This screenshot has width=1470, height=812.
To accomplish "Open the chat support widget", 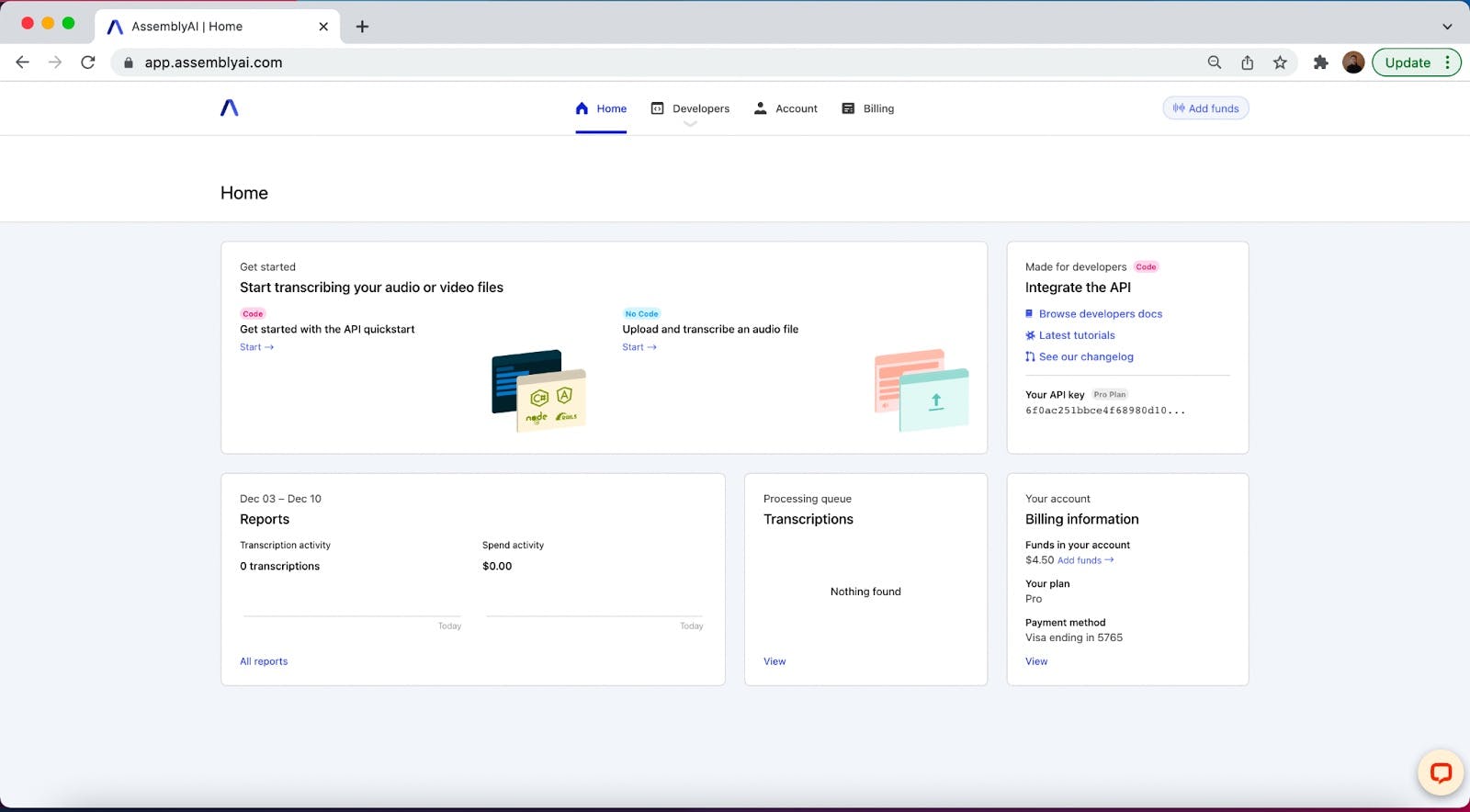I will coord(1441,773).
